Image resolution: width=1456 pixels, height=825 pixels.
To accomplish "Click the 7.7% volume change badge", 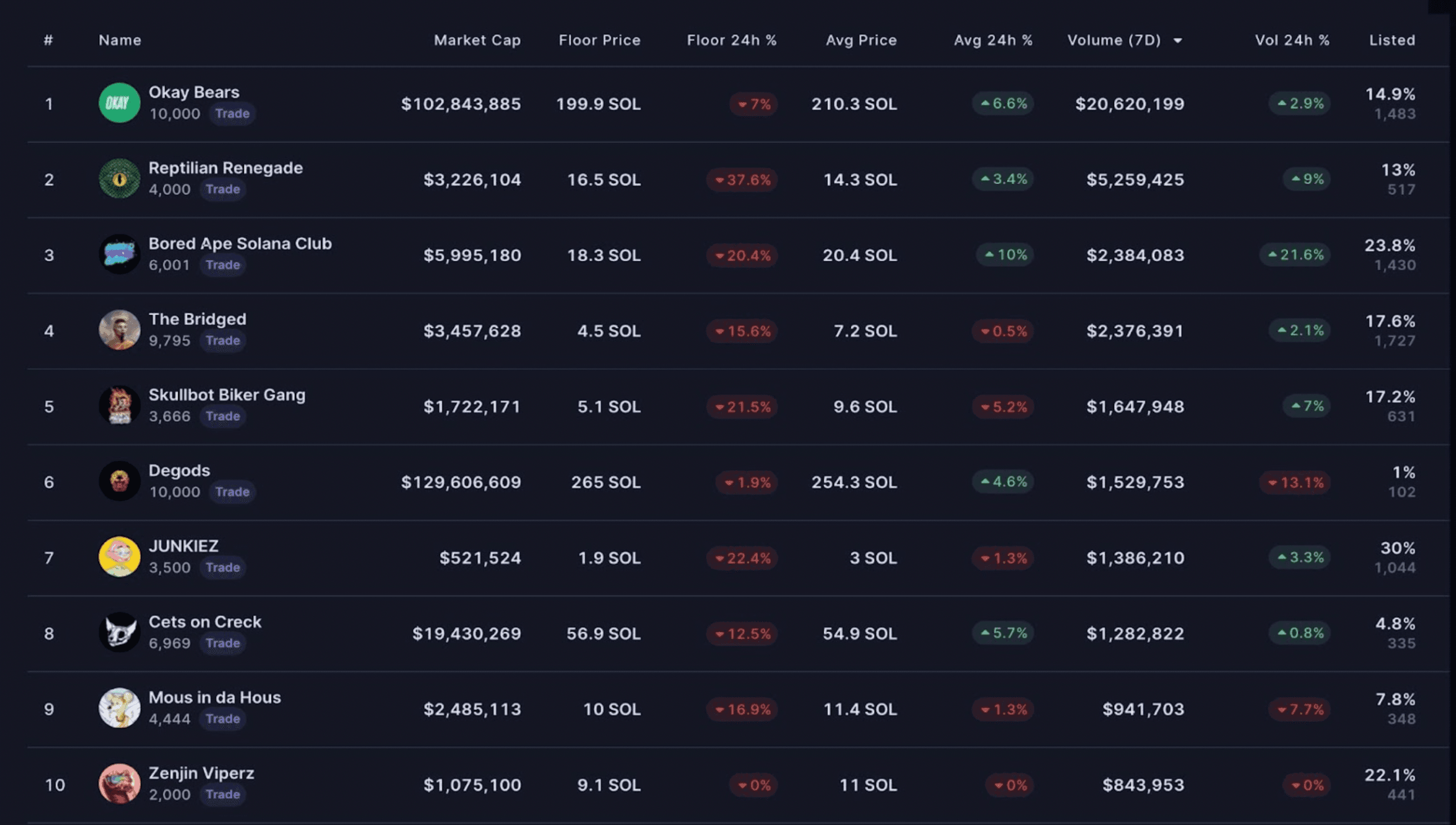I will (x=1300, y=710).
